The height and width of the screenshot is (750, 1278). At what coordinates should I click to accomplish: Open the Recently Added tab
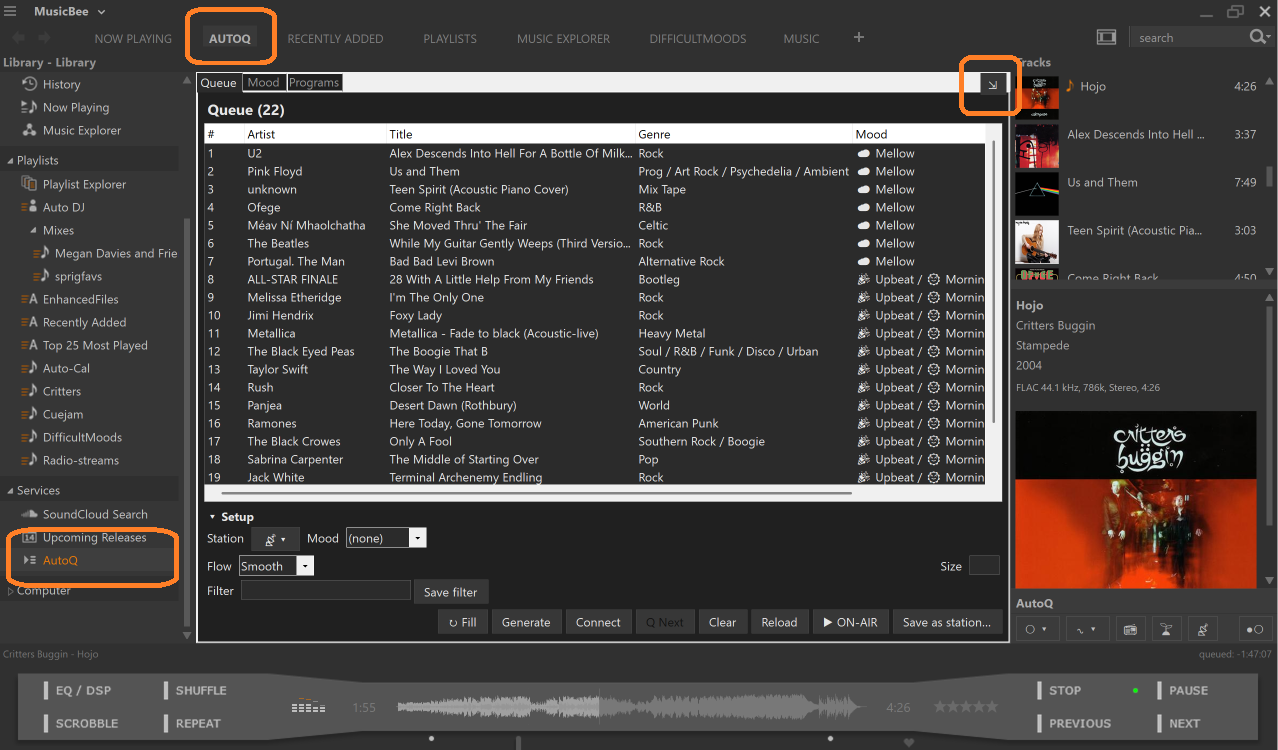click(335, 39)
